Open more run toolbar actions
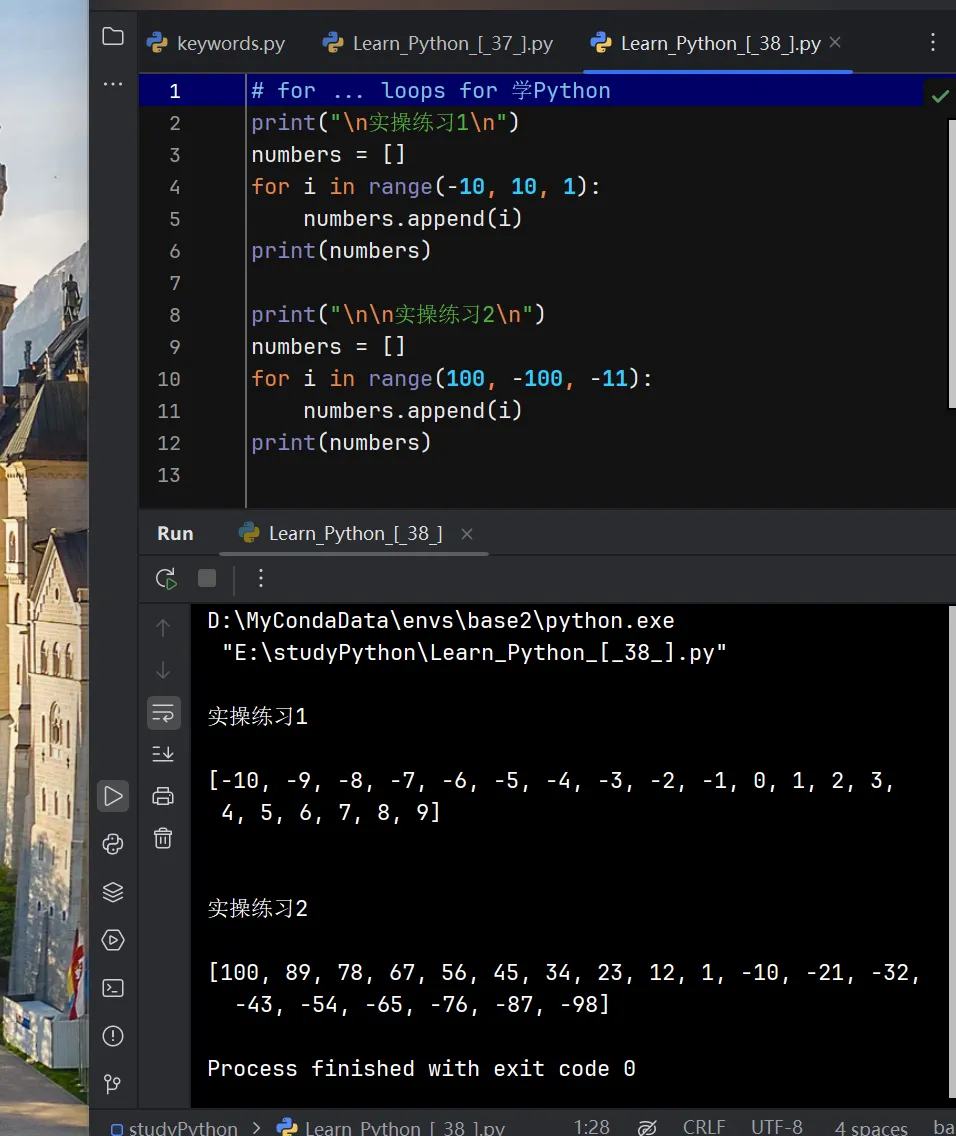The image size is (956, 1136). coord(261,578)
